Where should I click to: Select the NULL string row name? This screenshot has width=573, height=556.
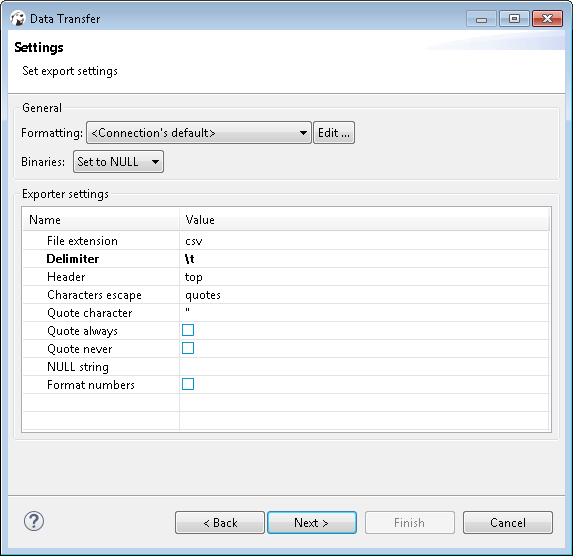(x=78, y=367)
